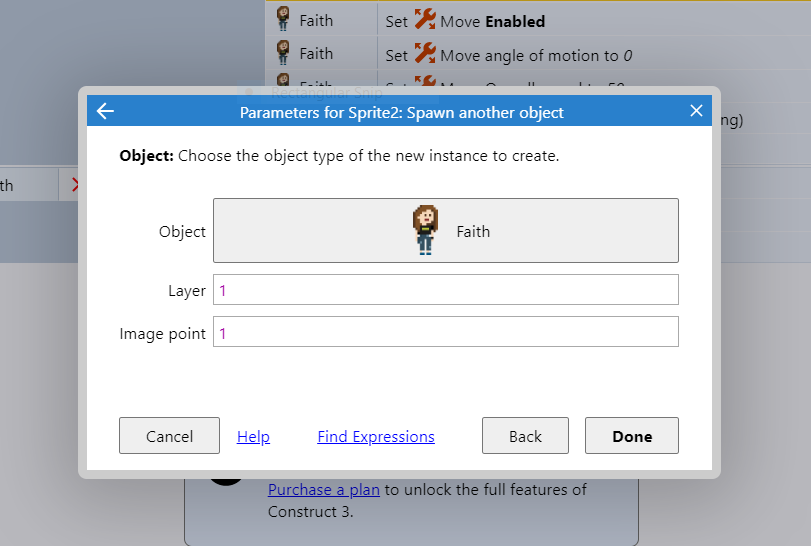Select the 'angle of motion to 0' action text

point(536,56)
